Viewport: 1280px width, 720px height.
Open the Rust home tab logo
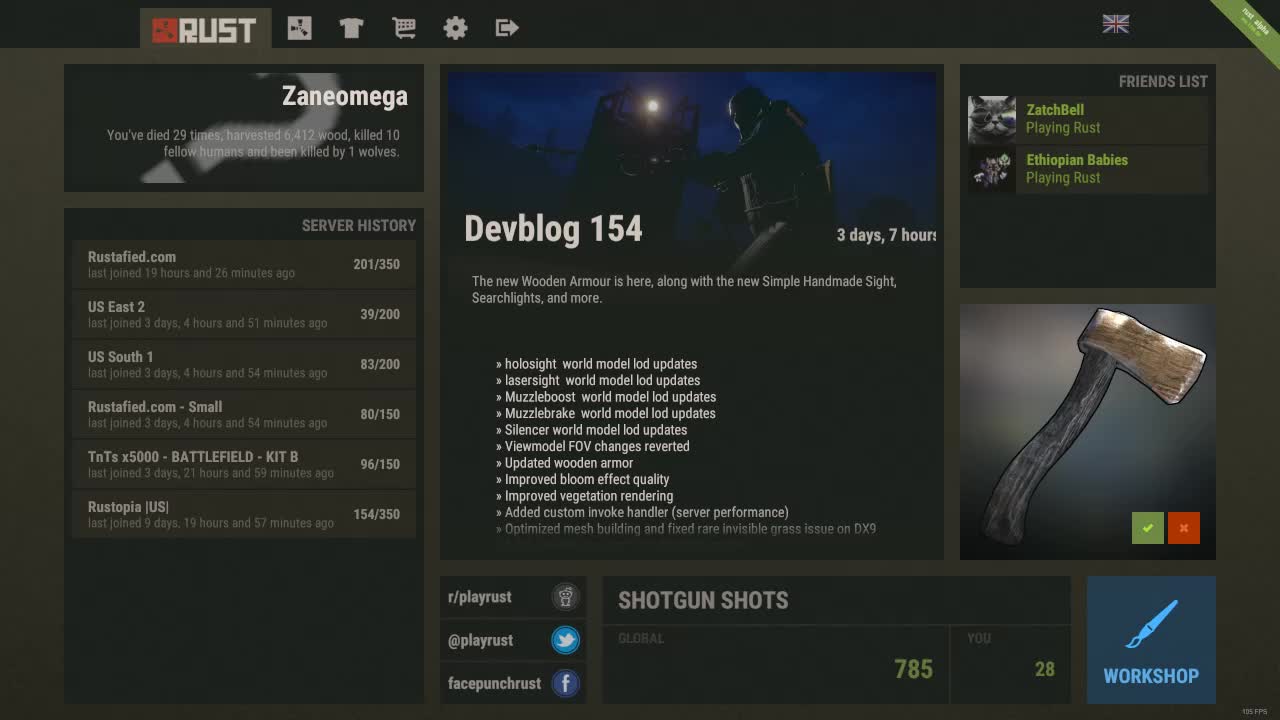point(205,29)
